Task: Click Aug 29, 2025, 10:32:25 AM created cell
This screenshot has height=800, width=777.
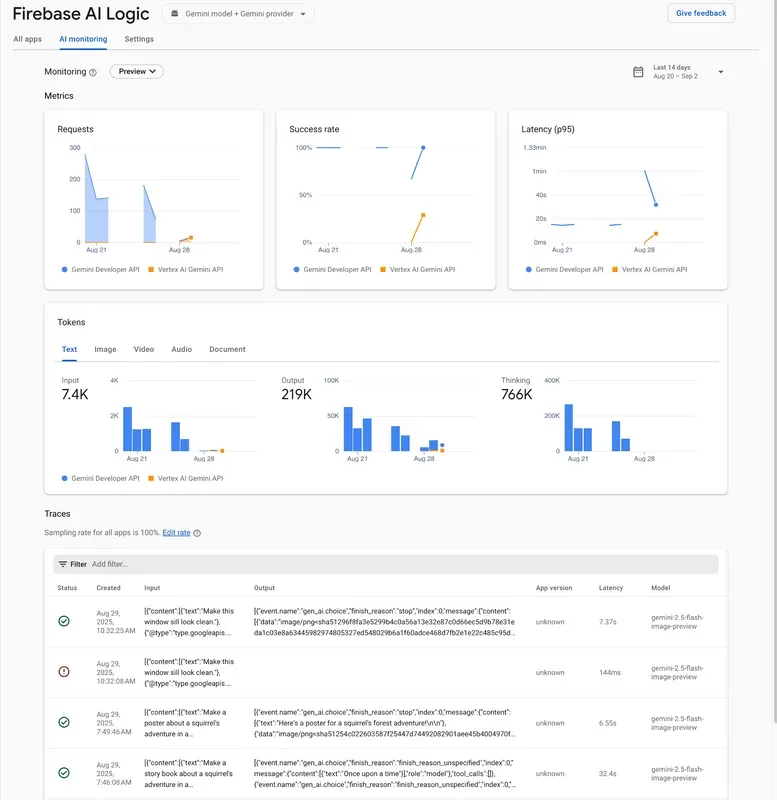Action: pos(116,622)
